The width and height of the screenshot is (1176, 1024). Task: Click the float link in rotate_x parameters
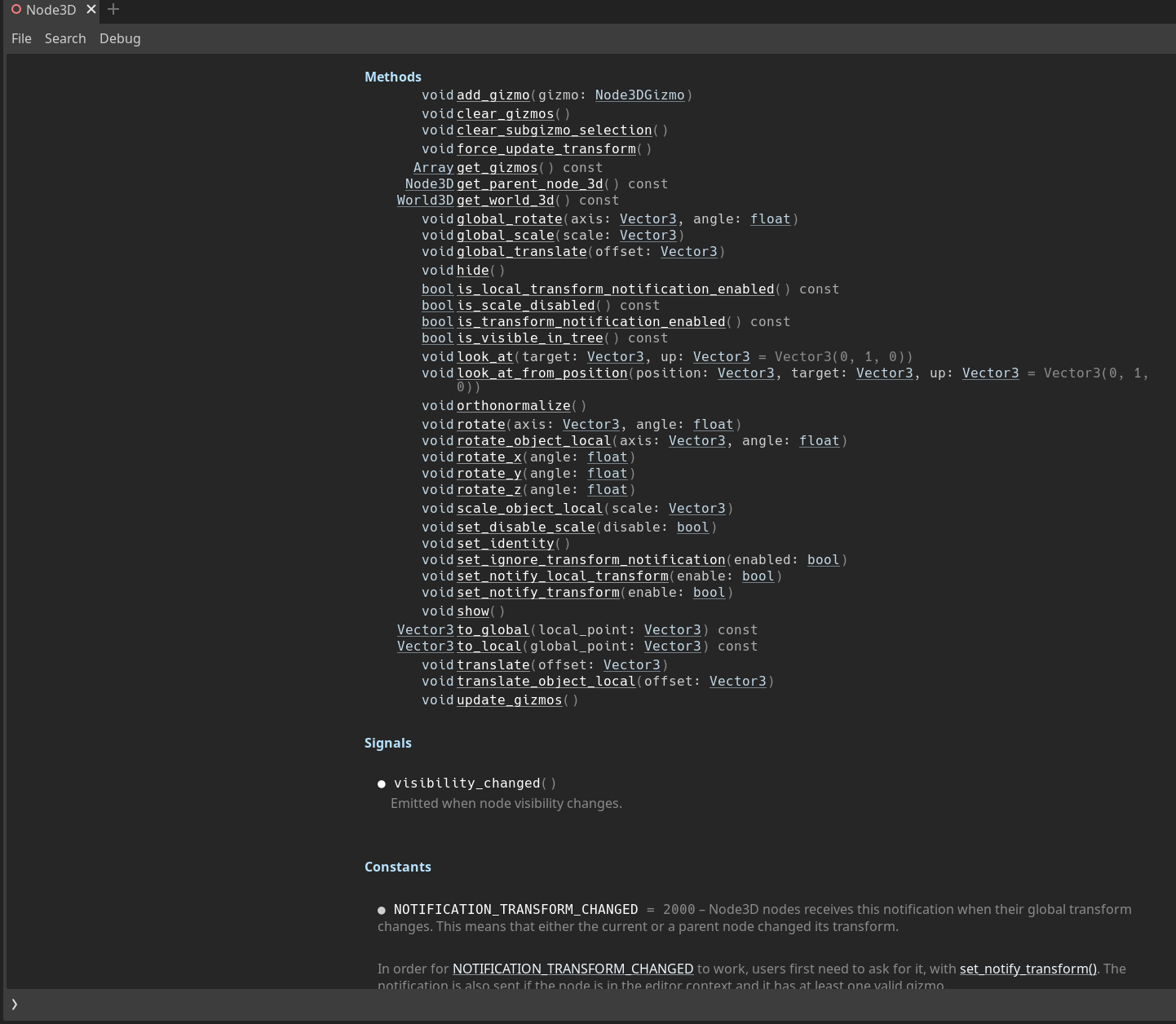tap(608, 457)
